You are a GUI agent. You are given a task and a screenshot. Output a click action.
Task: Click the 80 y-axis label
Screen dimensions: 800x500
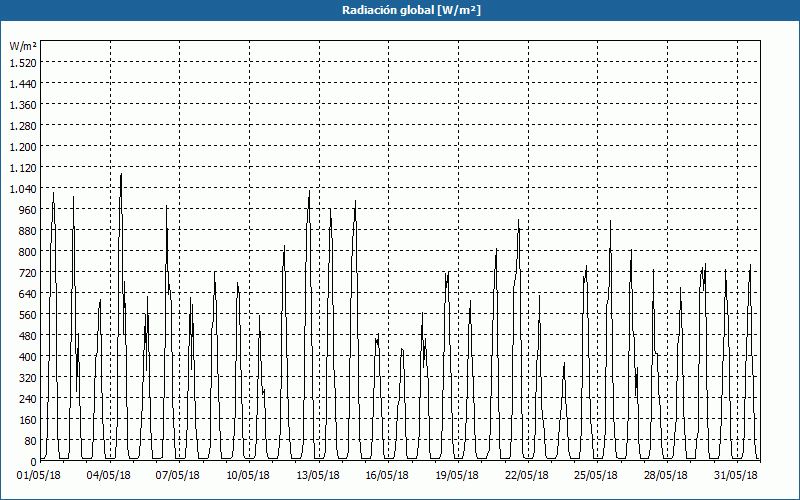(x=32, y=441)
